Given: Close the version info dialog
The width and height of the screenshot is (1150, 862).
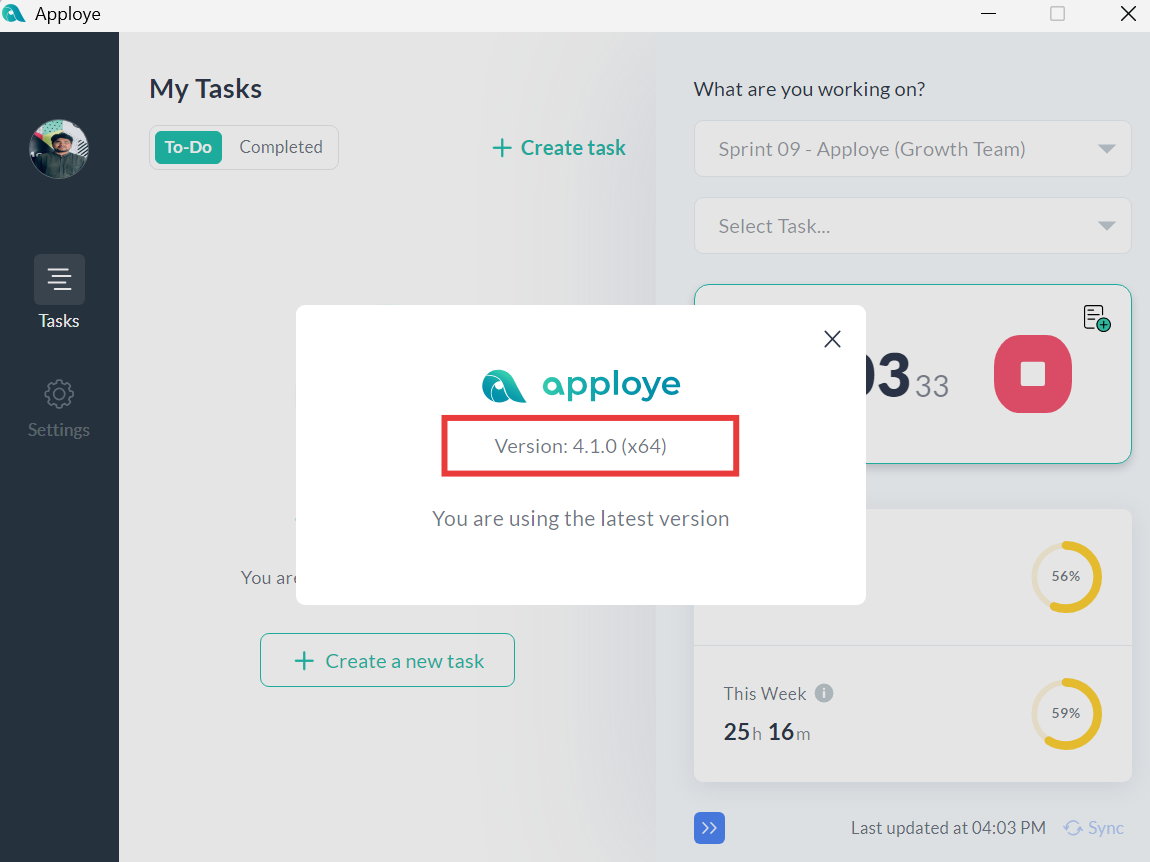Looking at the screenshot, I should click(x=832, y=339).
